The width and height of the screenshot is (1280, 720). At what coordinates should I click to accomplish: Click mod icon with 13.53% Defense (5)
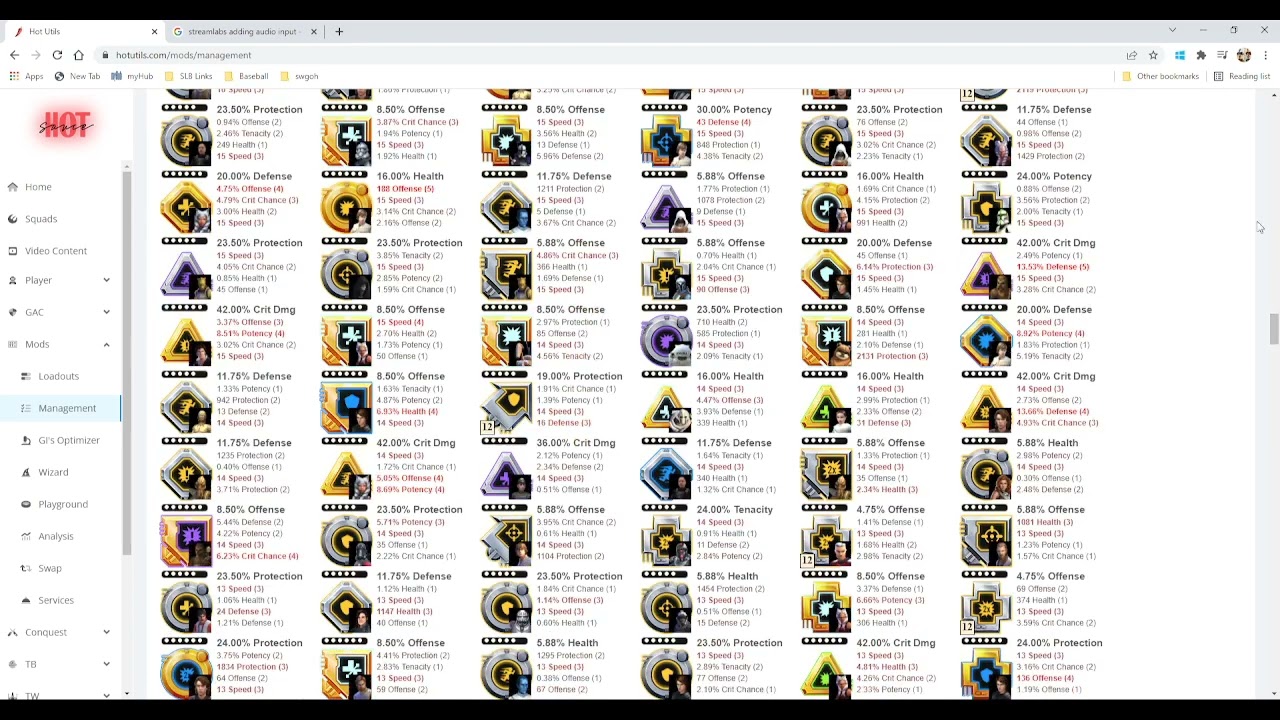coord(986,272)
